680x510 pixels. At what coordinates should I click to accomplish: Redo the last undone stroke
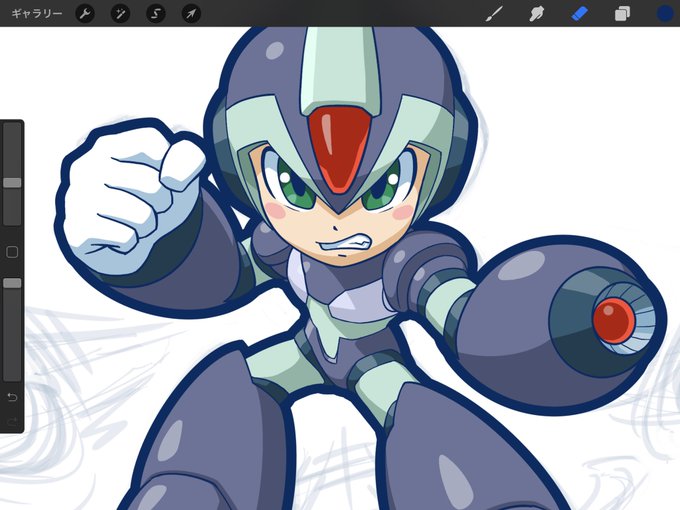tap(12, 421)
